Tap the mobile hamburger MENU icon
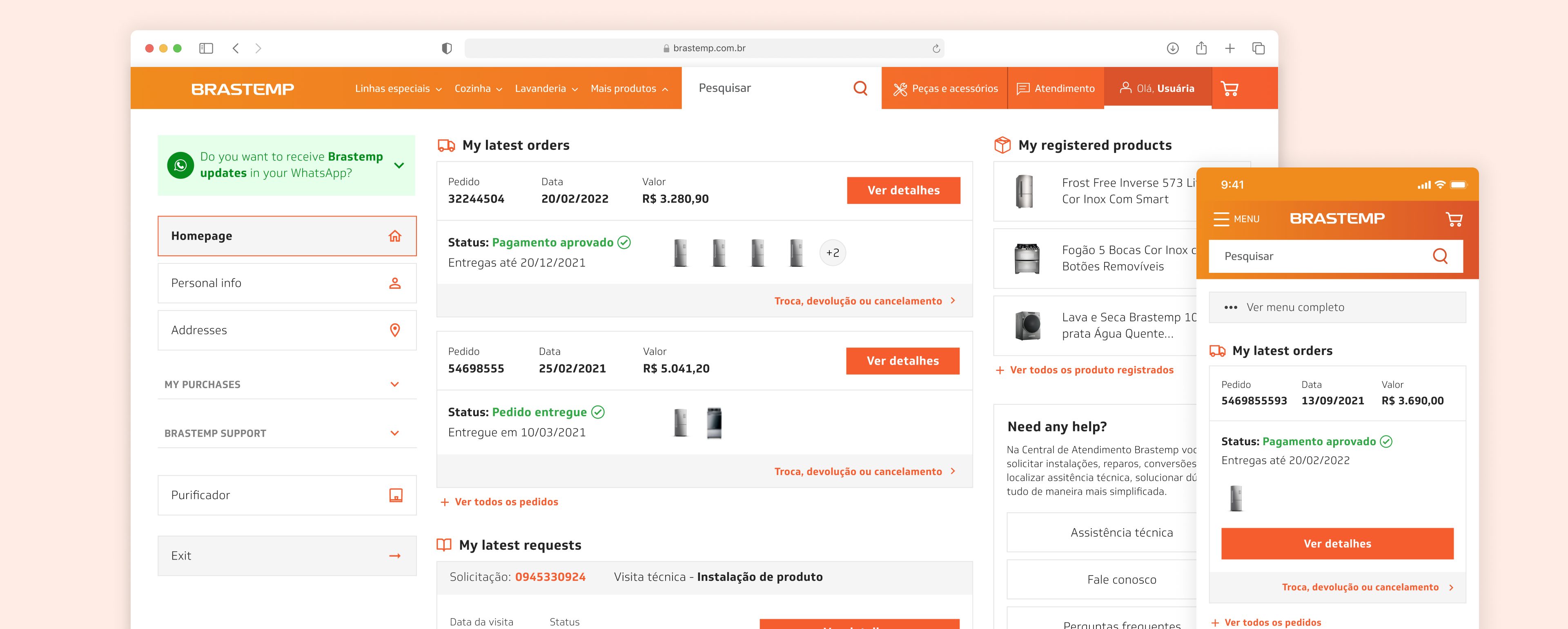 [1221, 219]
